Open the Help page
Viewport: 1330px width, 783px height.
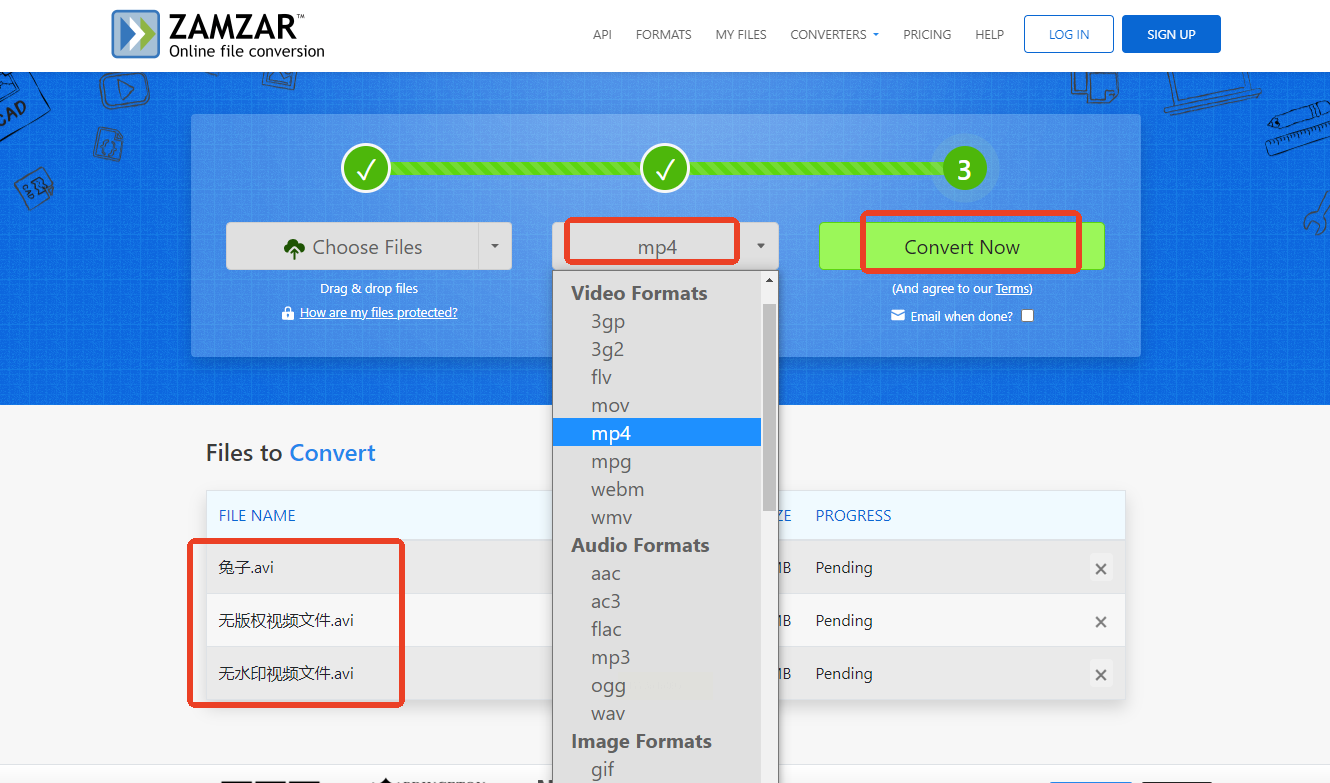click(990, 34)
